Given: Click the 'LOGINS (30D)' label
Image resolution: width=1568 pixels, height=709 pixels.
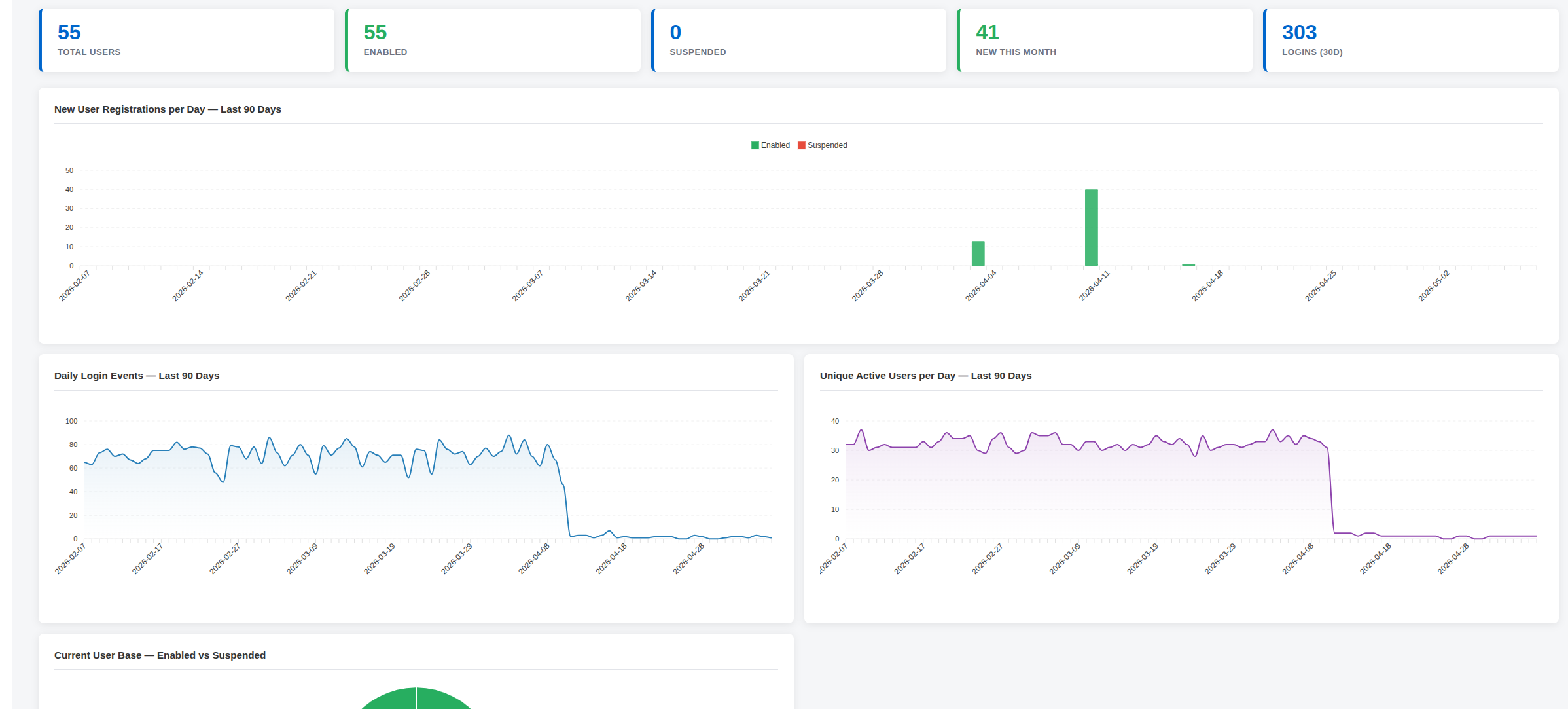Looking at the screenshot, I should [1312, 52].
